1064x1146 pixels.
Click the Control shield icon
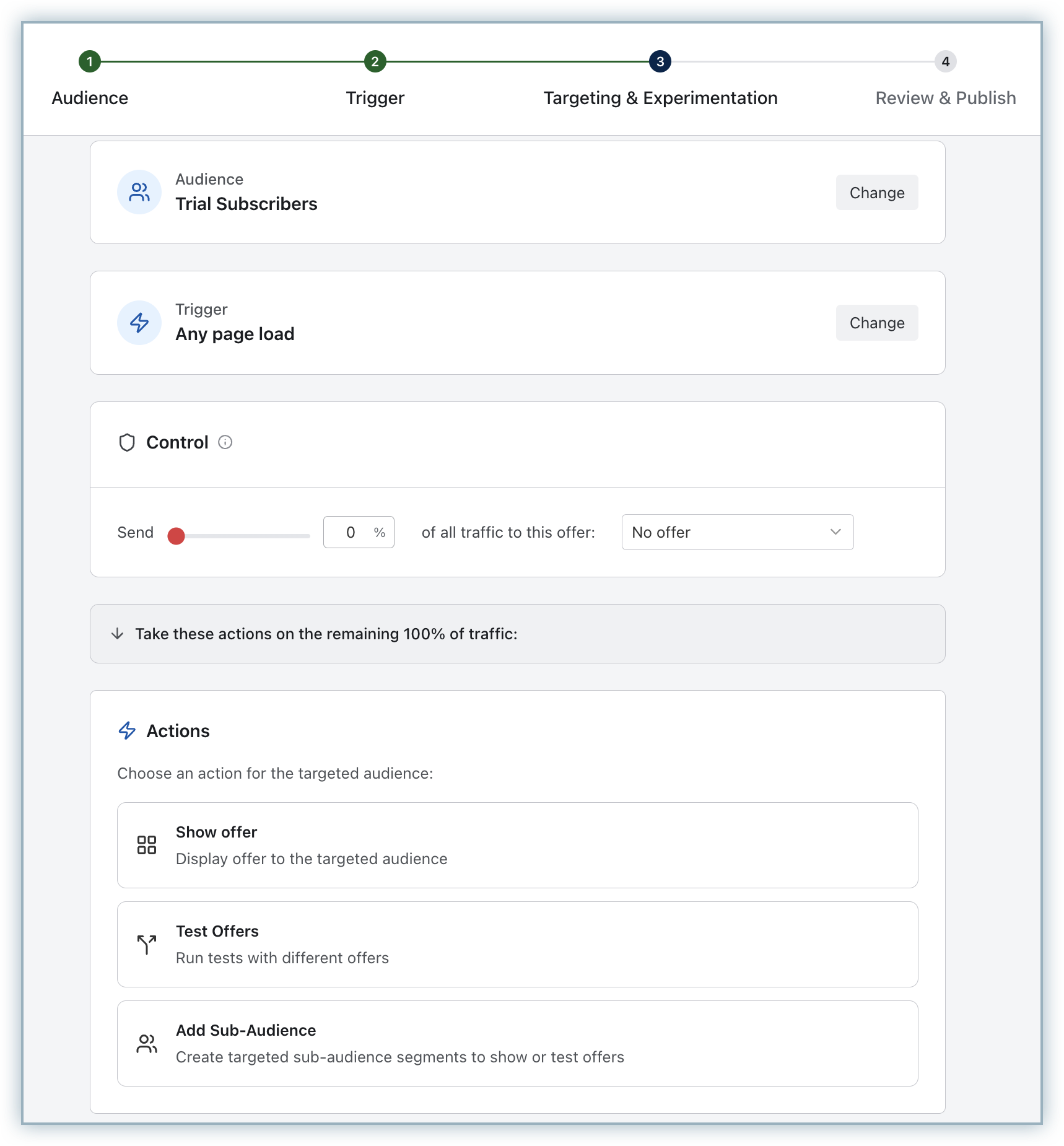point(127,442)
